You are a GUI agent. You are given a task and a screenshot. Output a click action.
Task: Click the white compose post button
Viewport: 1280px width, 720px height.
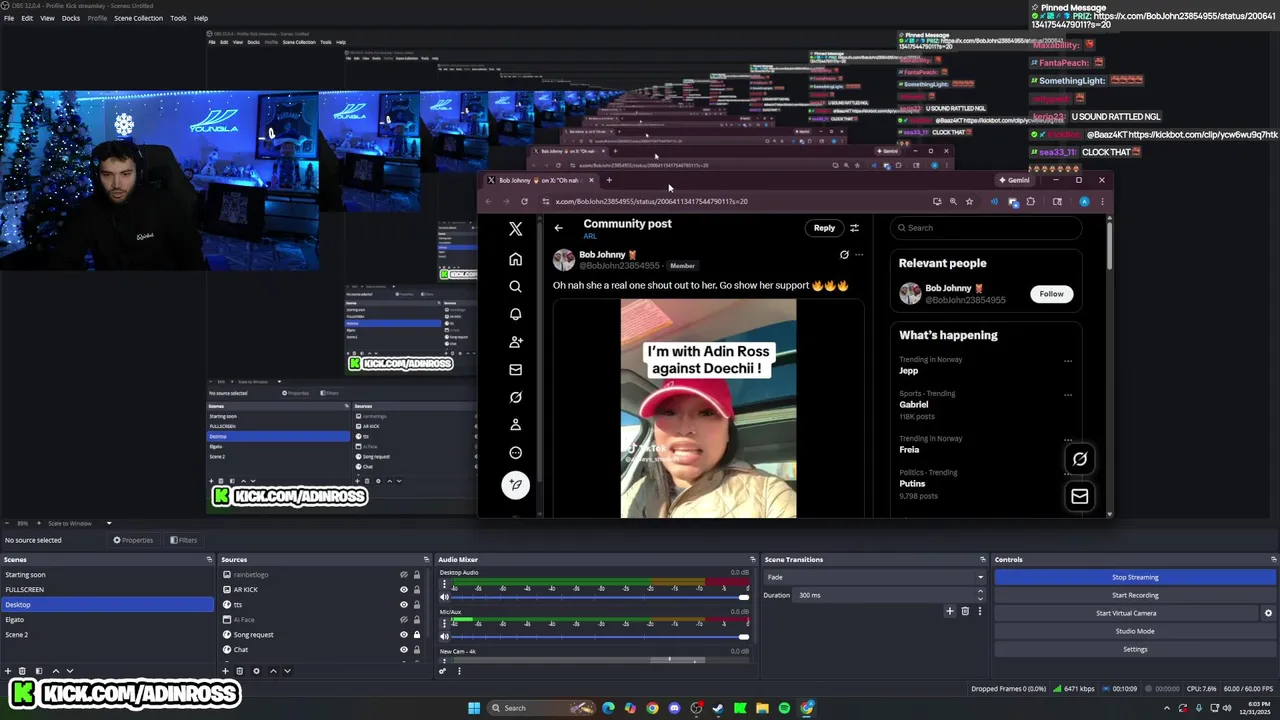(515, 485)
